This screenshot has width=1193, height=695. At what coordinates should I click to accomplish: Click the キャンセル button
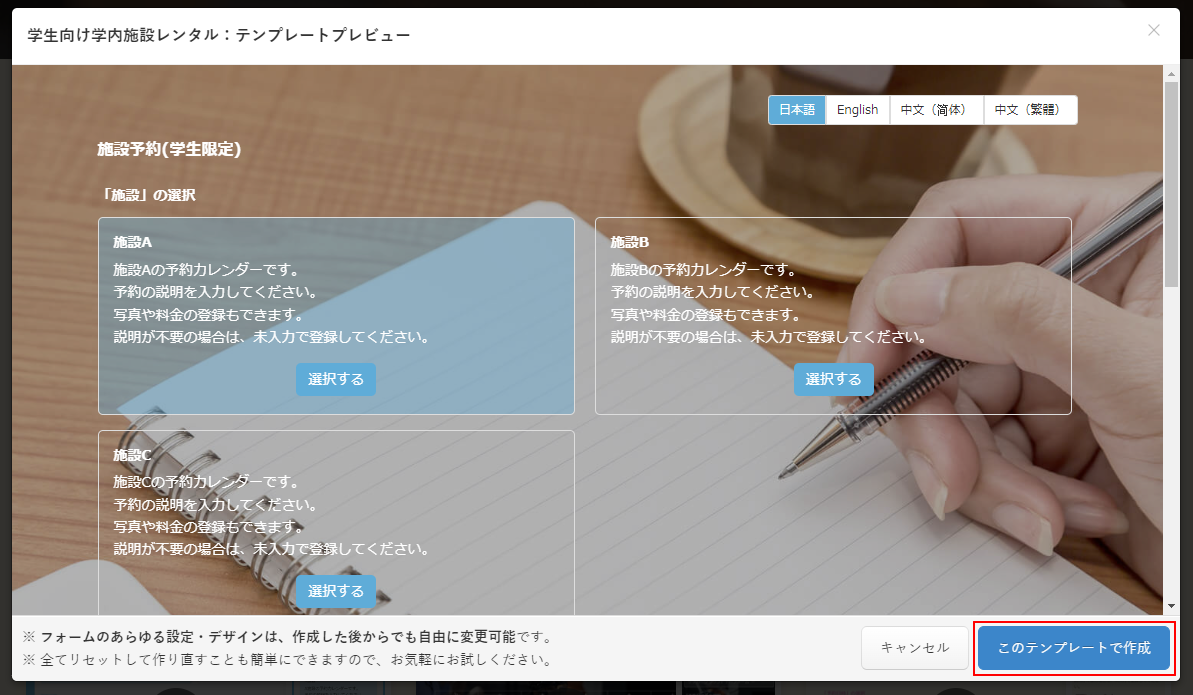(914, 648)
